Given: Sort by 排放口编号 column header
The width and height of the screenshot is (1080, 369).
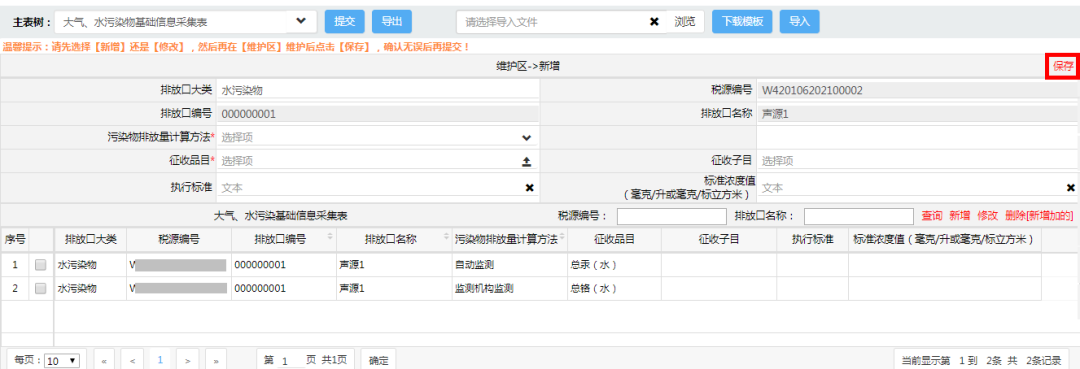Looking at the screenshot, I should tap(284, 240).
